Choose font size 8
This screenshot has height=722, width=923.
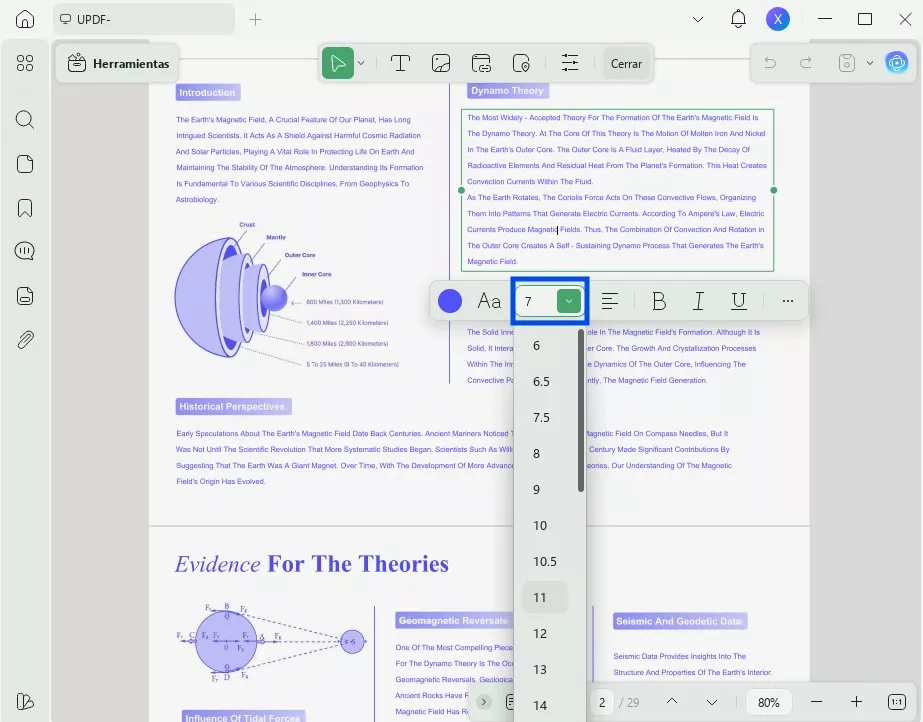[x=544, y=454]
